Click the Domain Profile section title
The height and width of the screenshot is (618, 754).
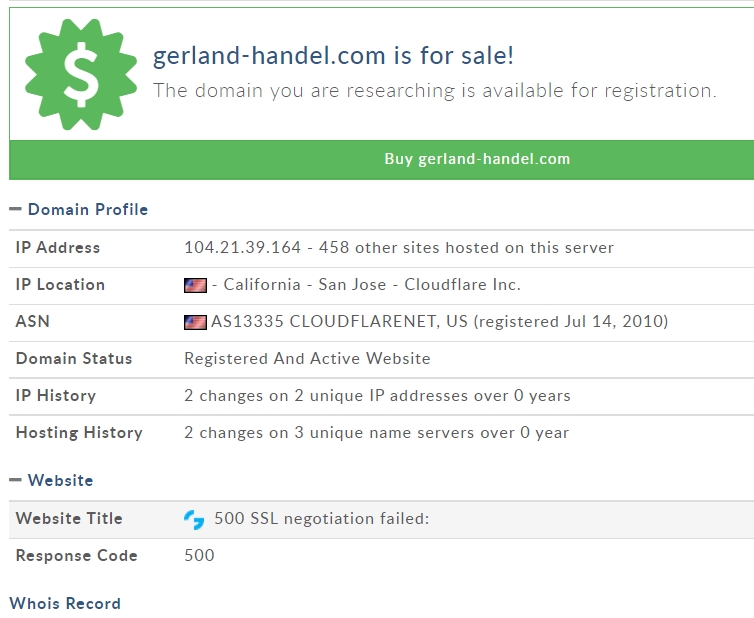click(x=88, y=210)
